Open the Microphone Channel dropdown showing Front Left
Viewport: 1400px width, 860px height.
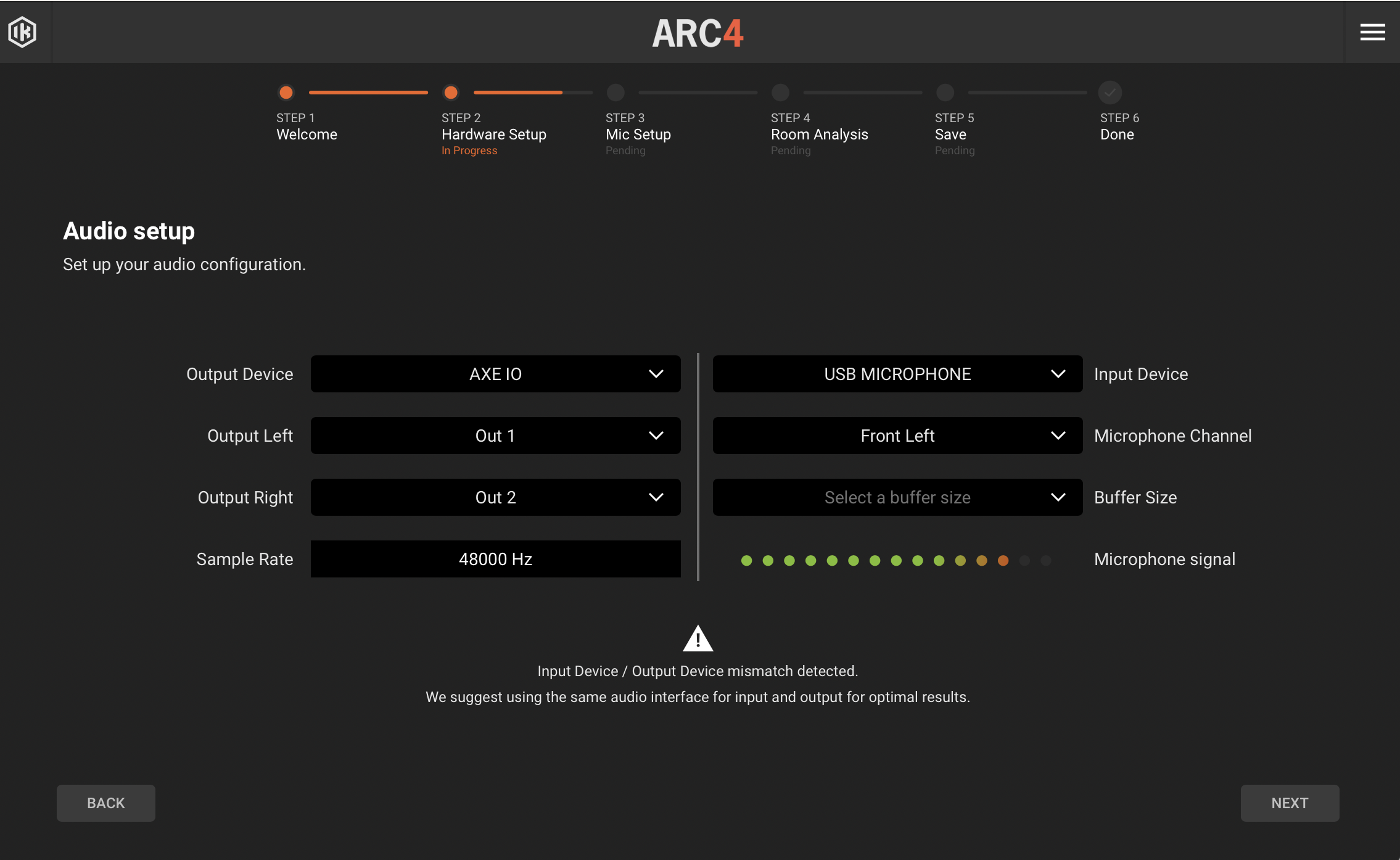click(x=897, y=436)
